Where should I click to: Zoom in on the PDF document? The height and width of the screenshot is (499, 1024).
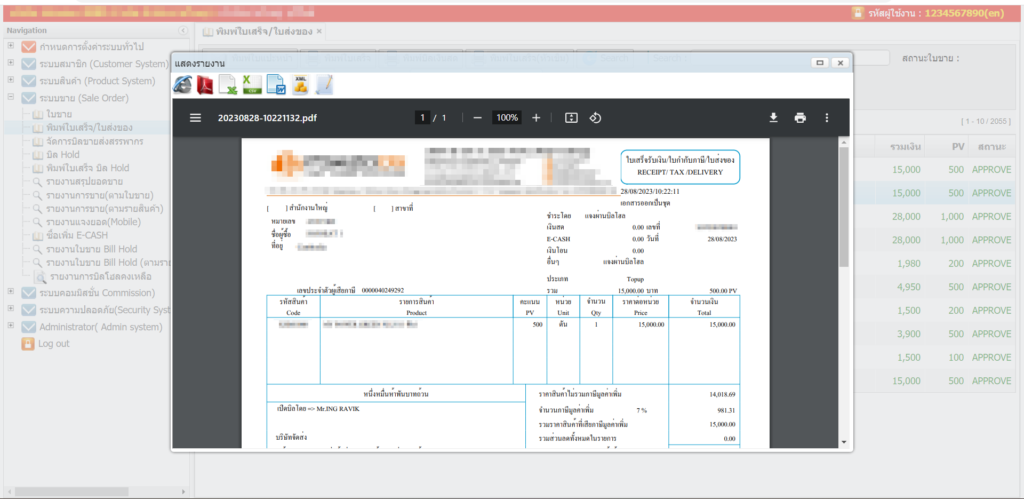[x=536, y=117]
